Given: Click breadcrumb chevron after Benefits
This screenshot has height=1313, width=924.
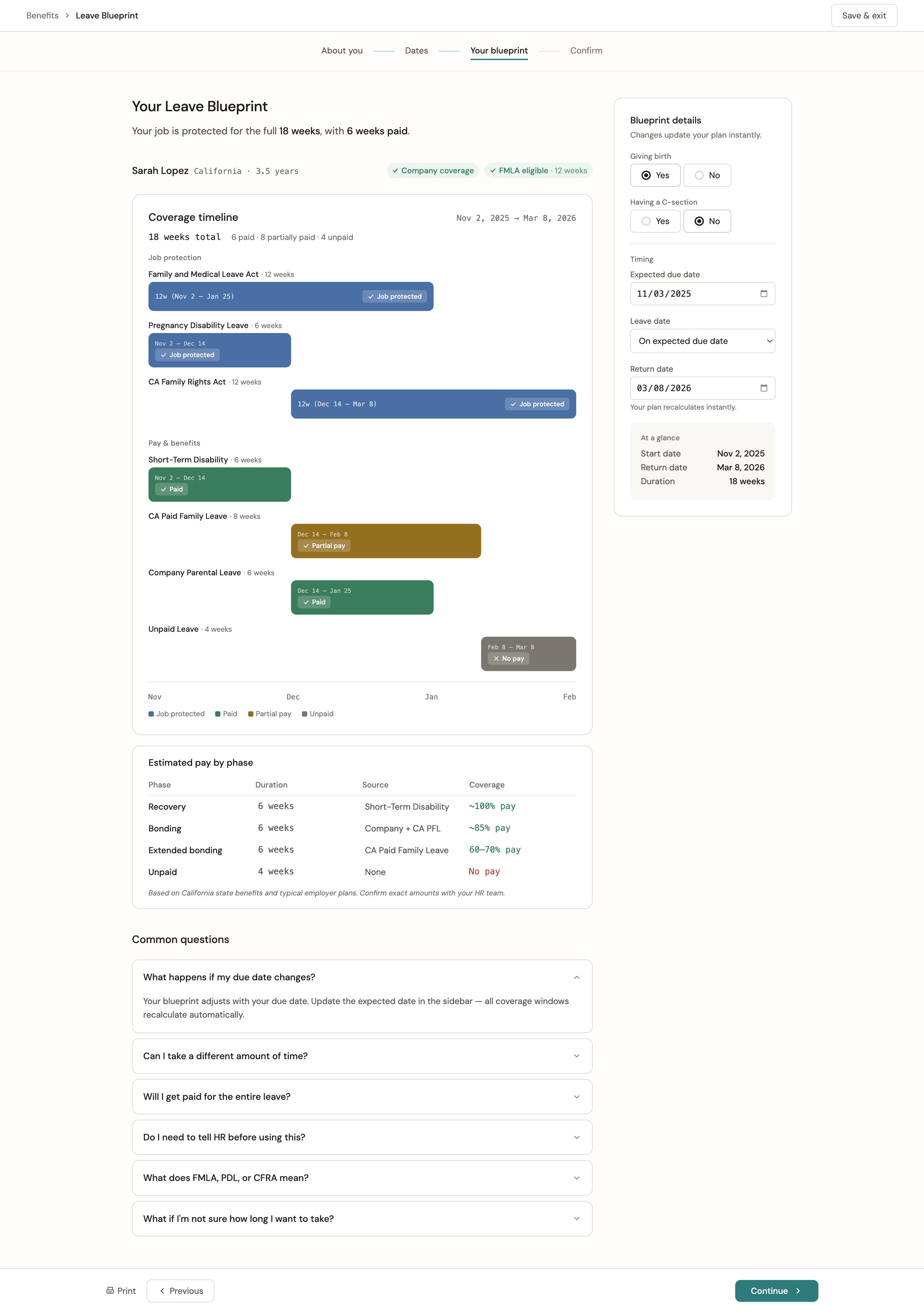Looking at the screenshot, I should tap(67, 16).
